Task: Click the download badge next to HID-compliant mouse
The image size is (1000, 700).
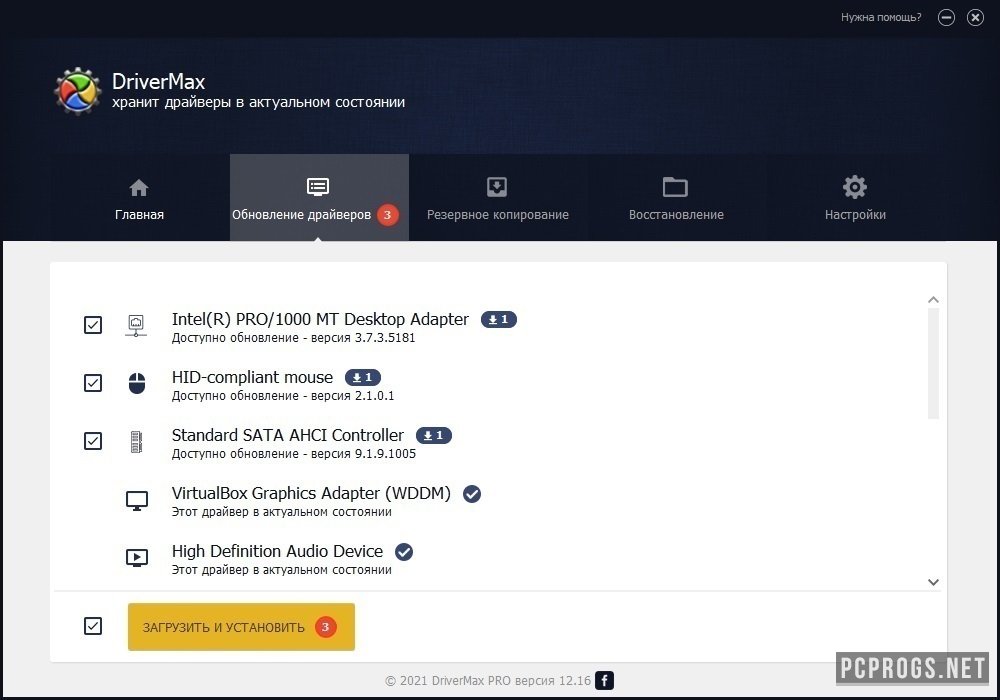Action: [x=362, y=377]
